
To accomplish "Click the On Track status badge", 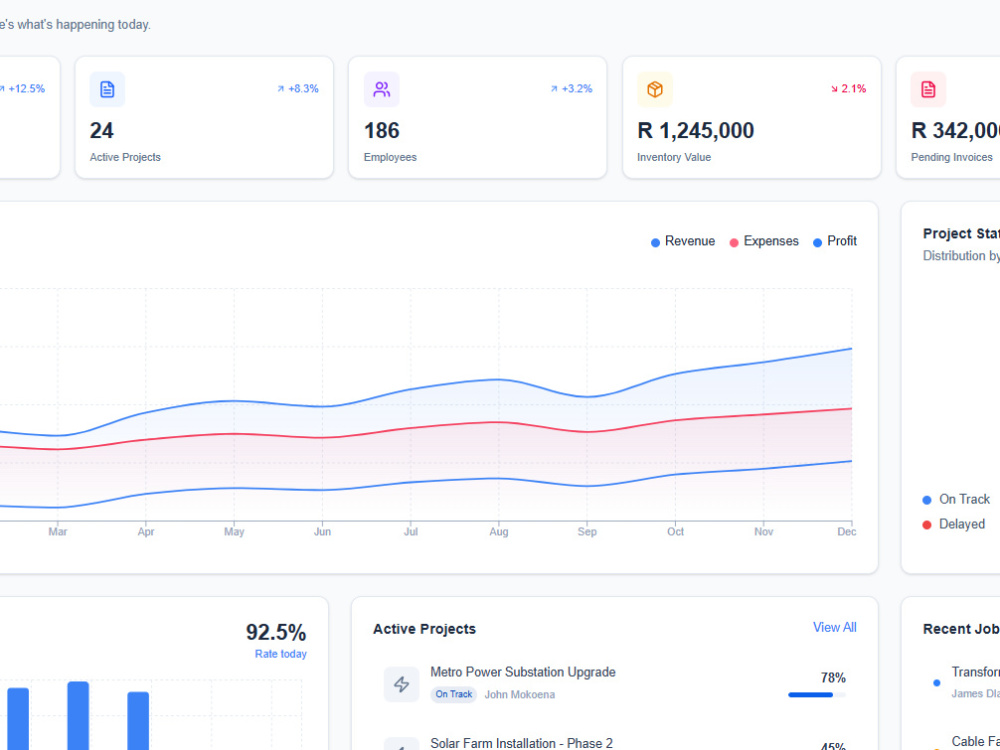I will tap(453, 695).
